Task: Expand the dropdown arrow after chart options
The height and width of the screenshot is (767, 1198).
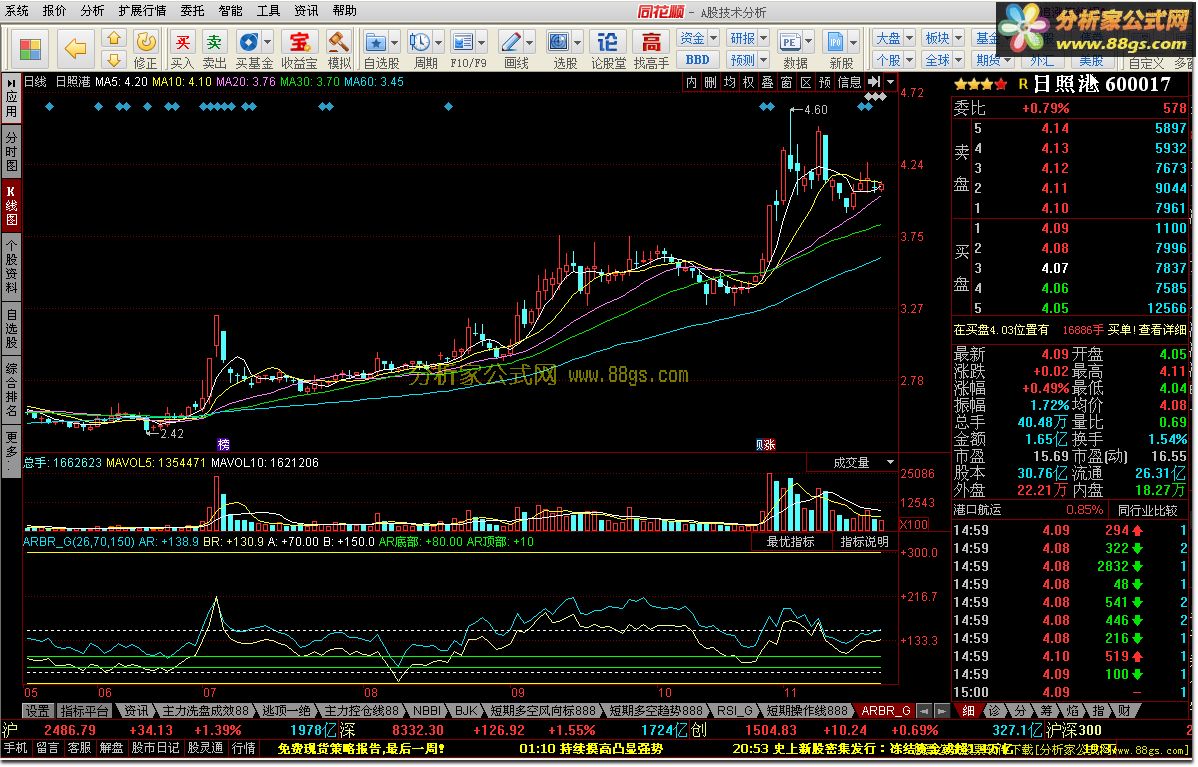Action: coord(891,82)
